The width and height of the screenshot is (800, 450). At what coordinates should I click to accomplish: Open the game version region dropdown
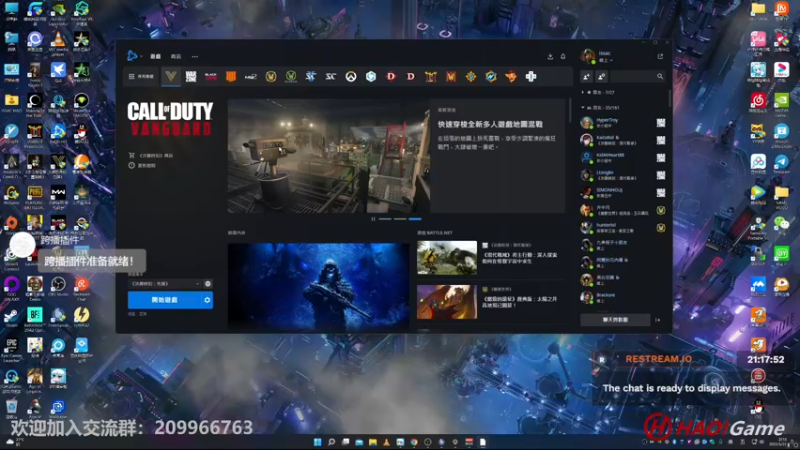click(x=165, y=284)
